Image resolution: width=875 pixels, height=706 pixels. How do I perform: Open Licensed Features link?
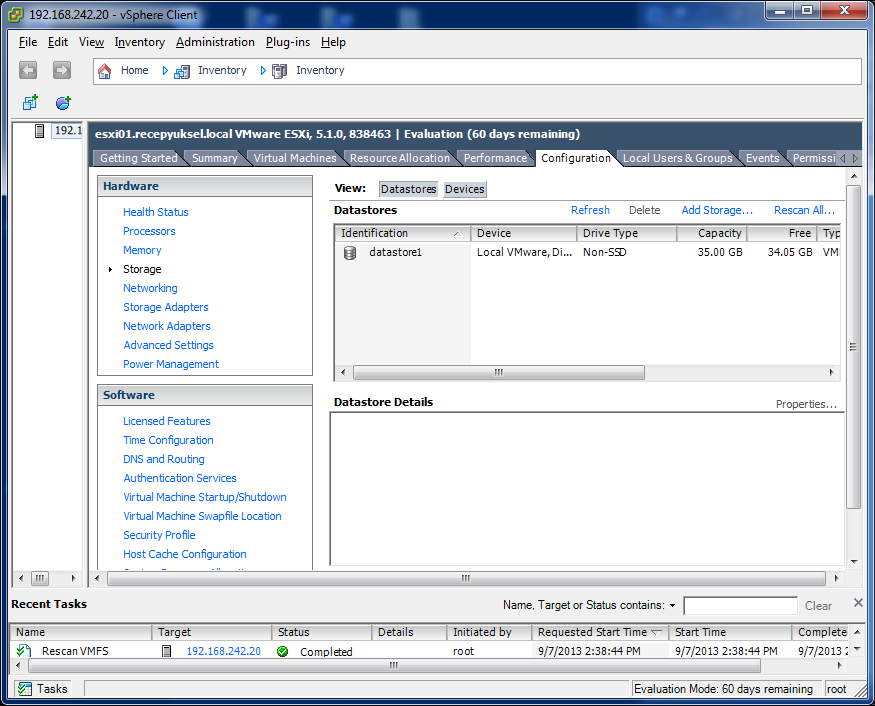167,421
